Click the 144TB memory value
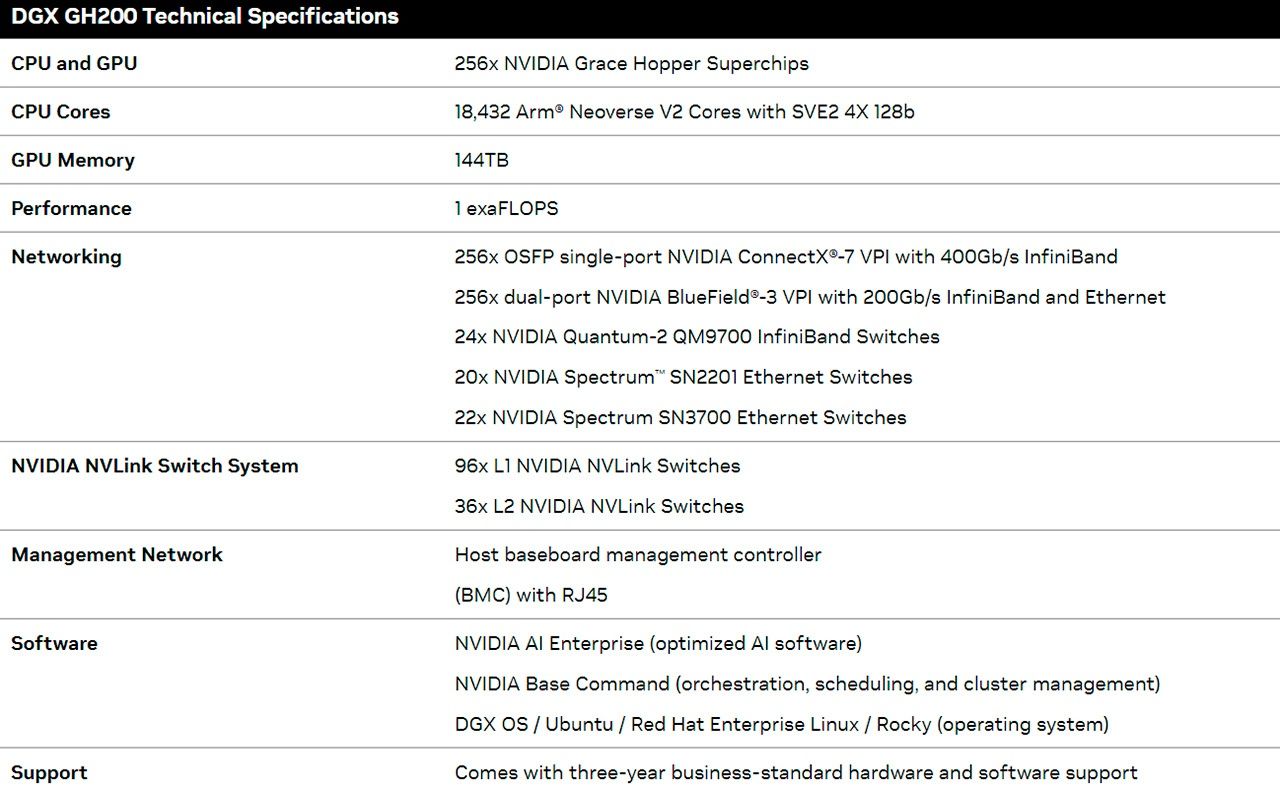Screen dimensions: 1280x791 [481, 160]
